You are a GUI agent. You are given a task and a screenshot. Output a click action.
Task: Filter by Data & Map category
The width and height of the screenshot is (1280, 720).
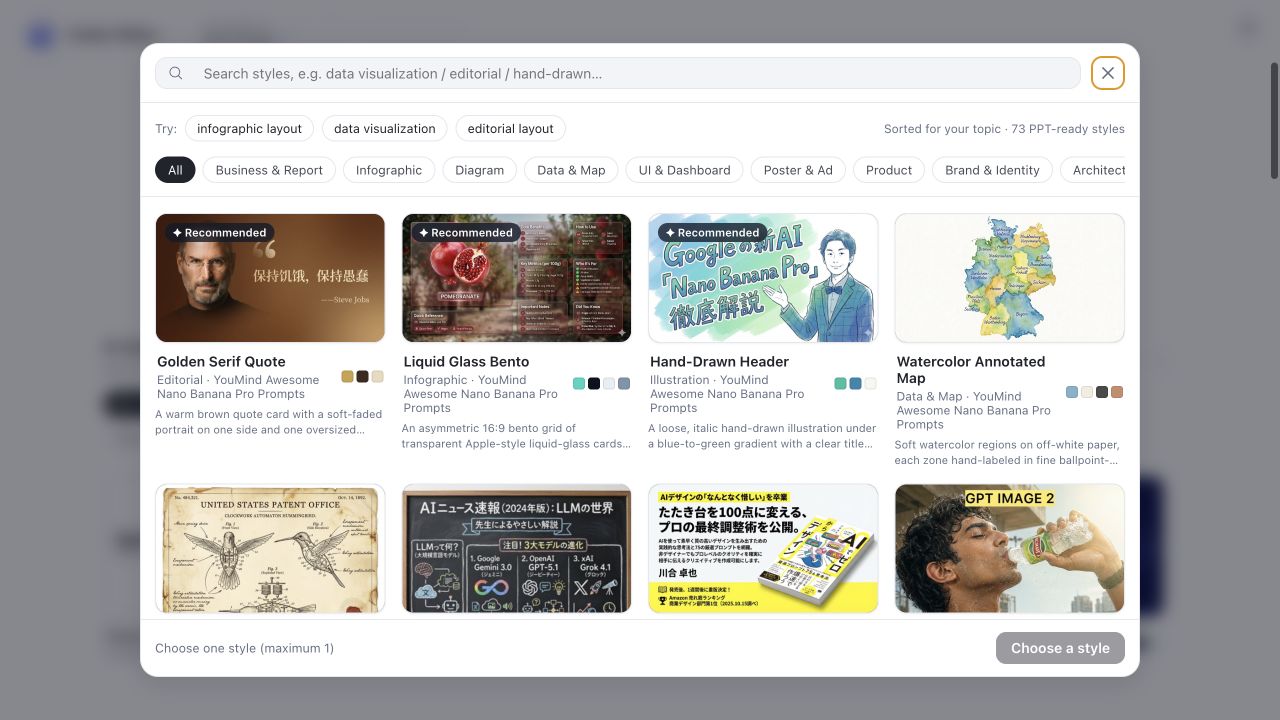(x=571, y=170)
